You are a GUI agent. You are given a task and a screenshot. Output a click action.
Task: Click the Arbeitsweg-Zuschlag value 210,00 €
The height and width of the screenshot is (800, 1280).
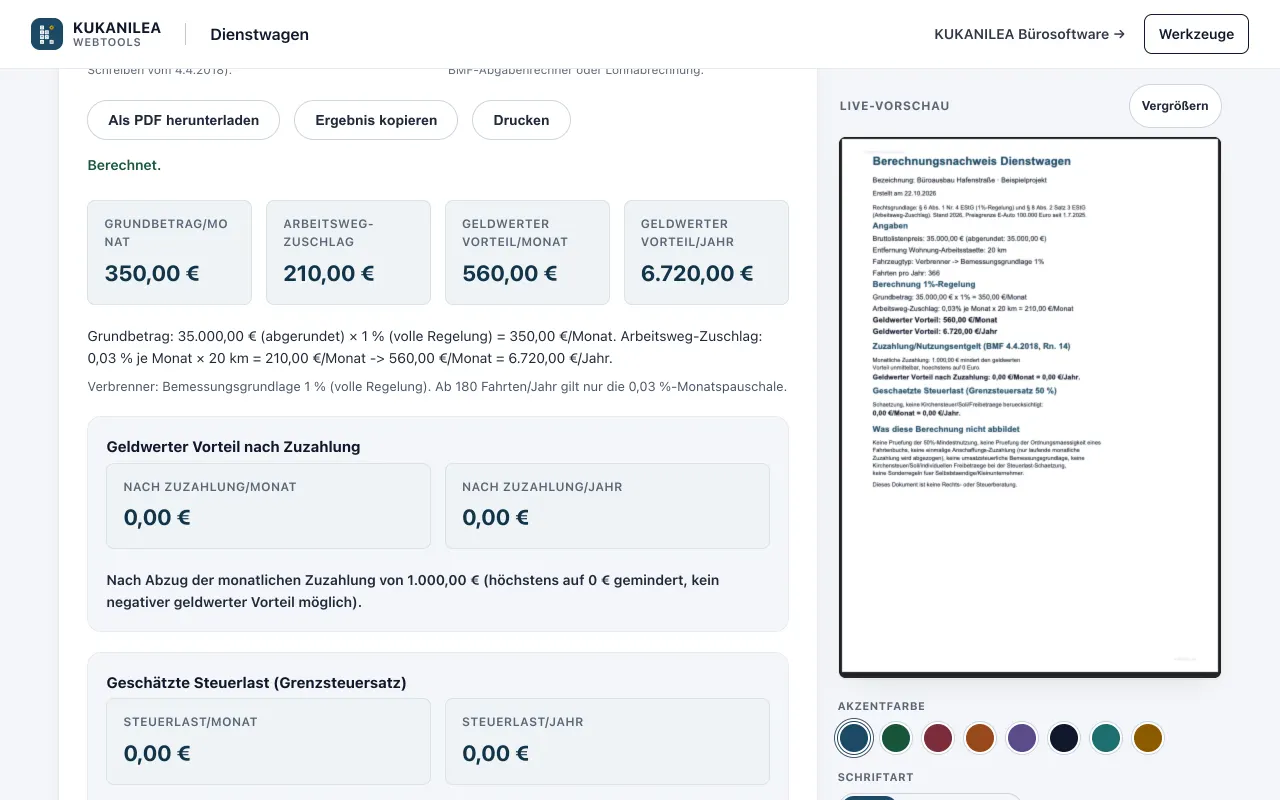click(329, 273)
